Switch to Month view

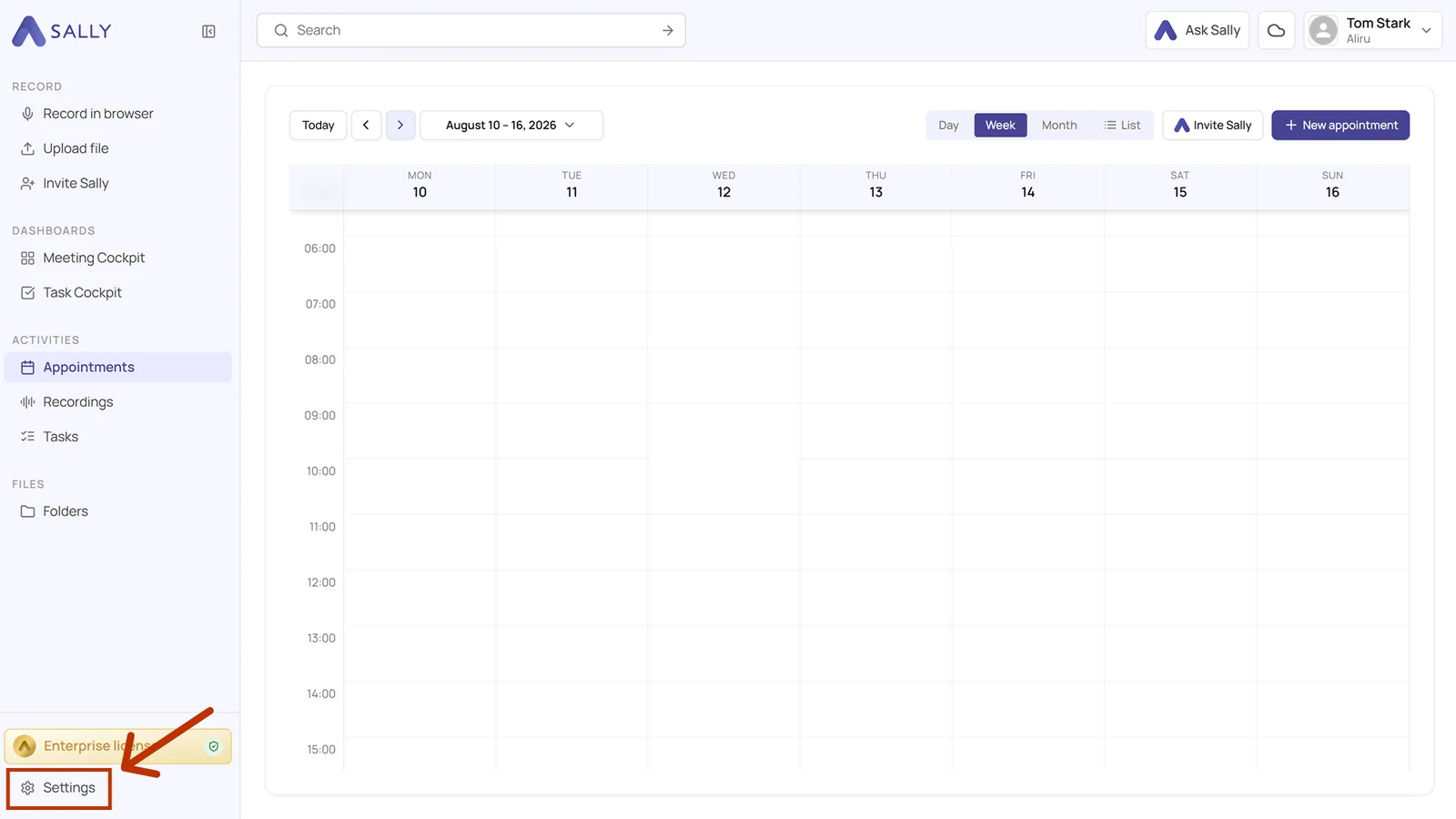click(1059, 126)
